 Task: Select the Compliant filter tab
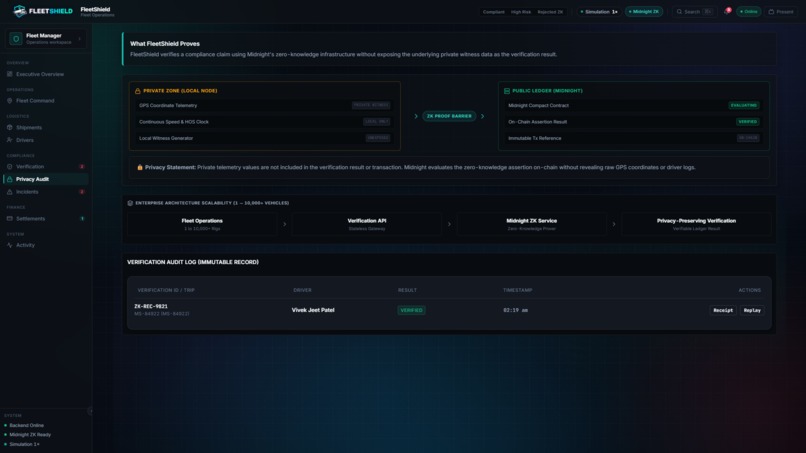pos(493,12)
